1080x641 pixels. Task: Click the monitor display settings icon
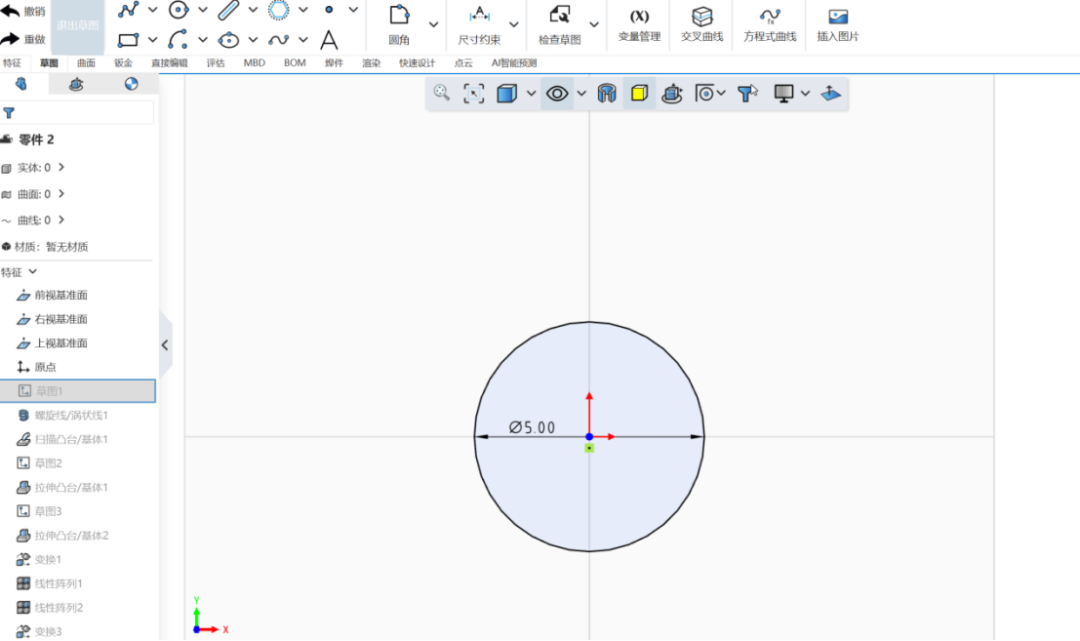(784, 93)
